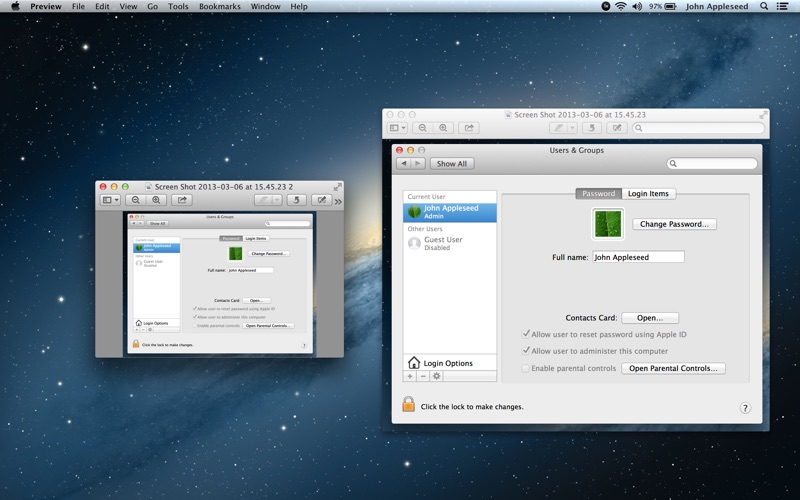Click the search field in the large Preview toolbar
Image resolution: width=800 pixels, height=500 pixels.
pyautogui.click(x=698, y=128)
